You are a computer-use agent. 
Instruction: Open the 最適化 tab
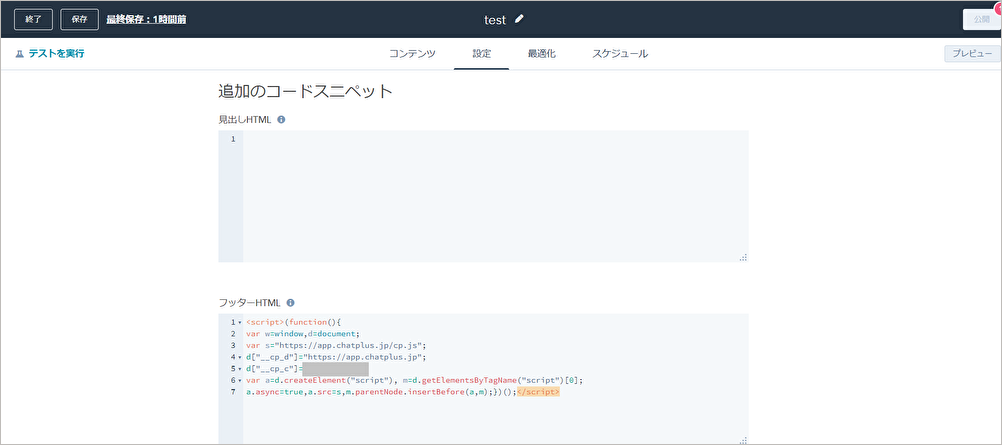(542, 54)
